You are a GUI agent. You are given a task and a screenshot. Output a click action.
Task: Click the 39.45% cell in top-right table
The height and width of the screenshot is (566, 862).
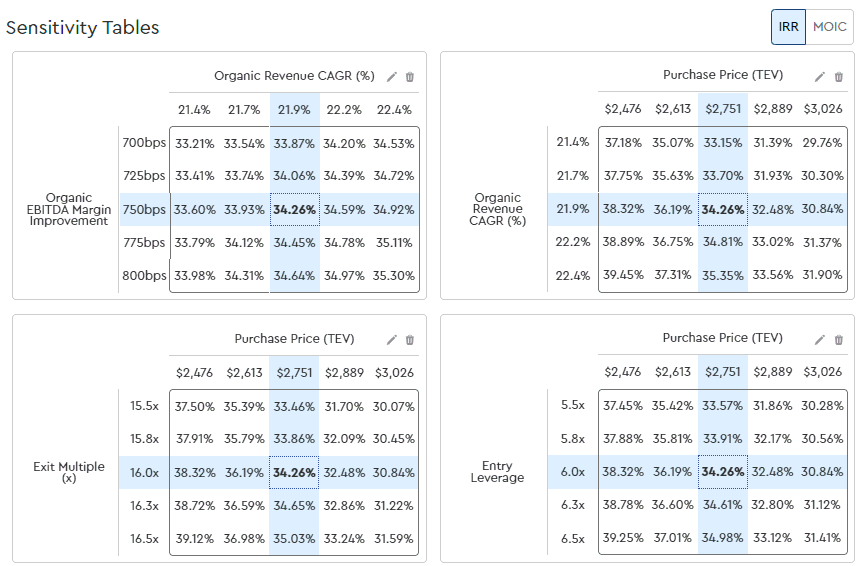tap(623, 276)
